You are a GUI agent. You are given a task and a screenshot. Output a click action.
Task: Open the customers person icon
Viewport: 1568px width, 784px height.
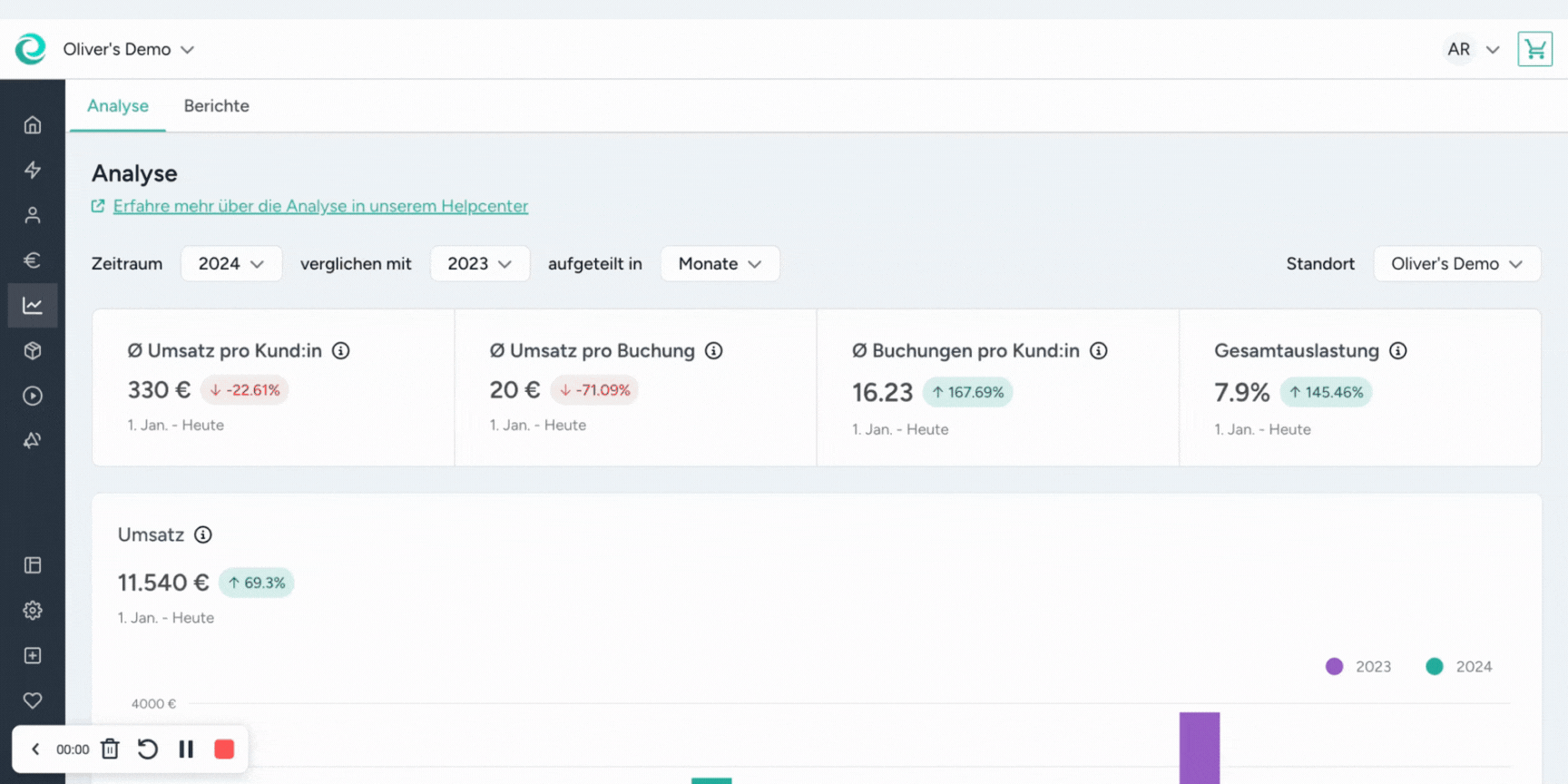(33, 215)
